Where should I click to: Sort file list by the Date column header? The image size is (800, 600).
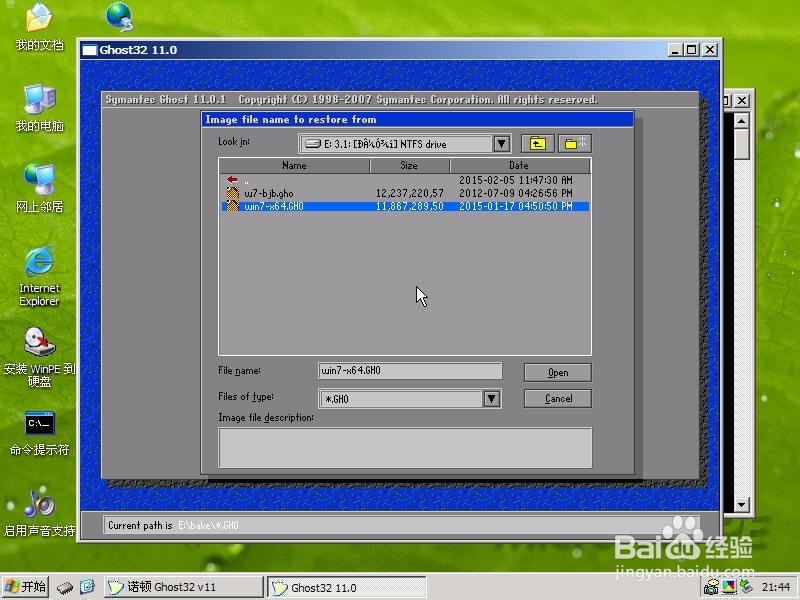click(519, 165)
